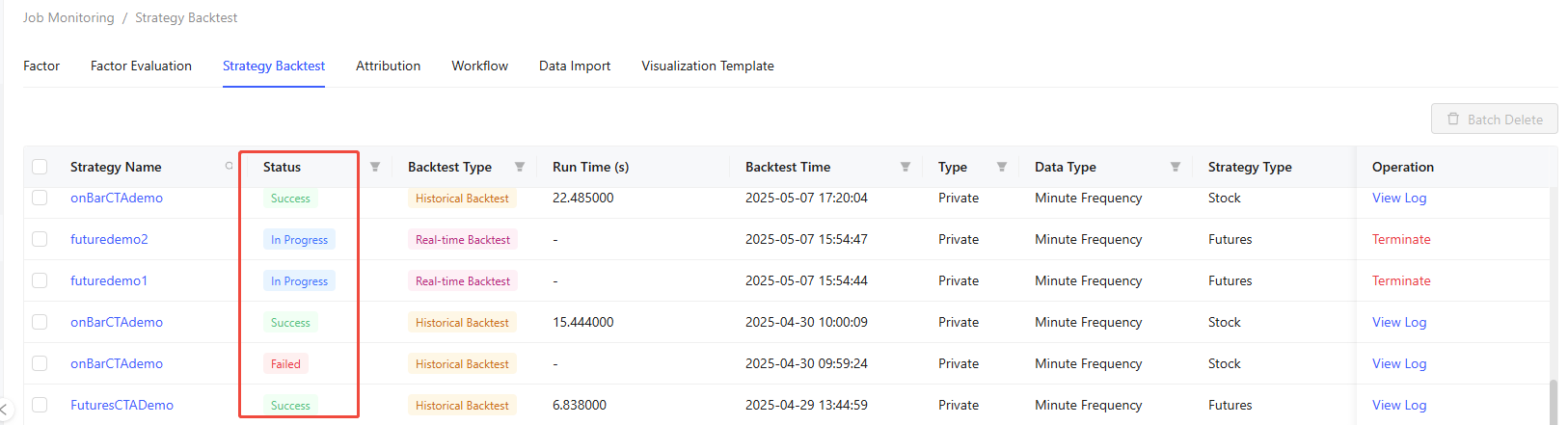Navigate to Job Monitoring breadcrumb
Viewport: 1568px width, 425px height.
68,17
